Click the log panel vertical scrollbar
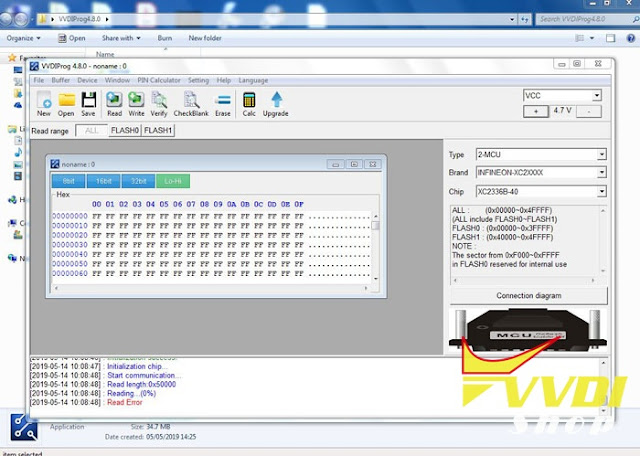Viewport: 640px width, 456px height. pyautogui.click(x=604, y=386)
